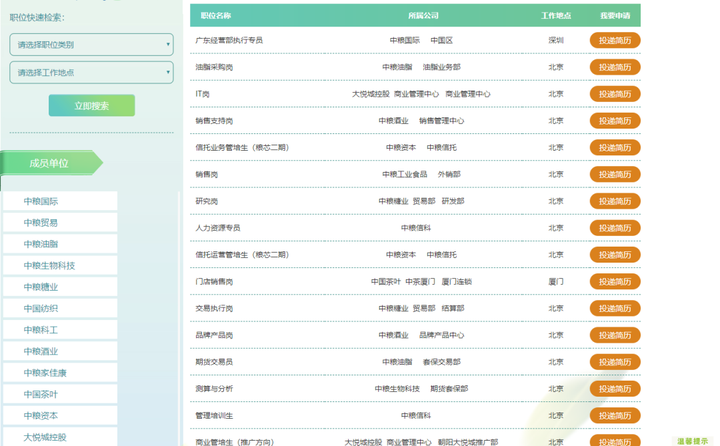This screenshot has height=446, width=720.
Task: Submit resume for 广东经营部执行专员
Action: (615, 40)
